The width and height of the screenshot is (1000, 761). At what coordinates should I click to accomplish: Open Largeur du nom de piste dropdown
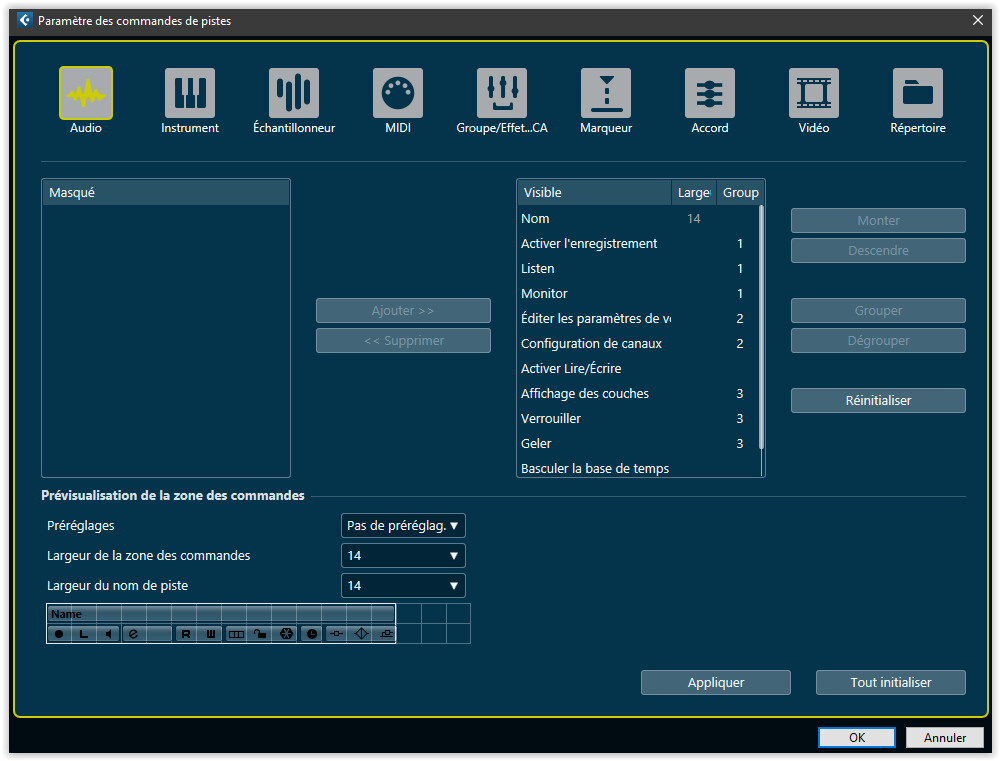[403, 586]
